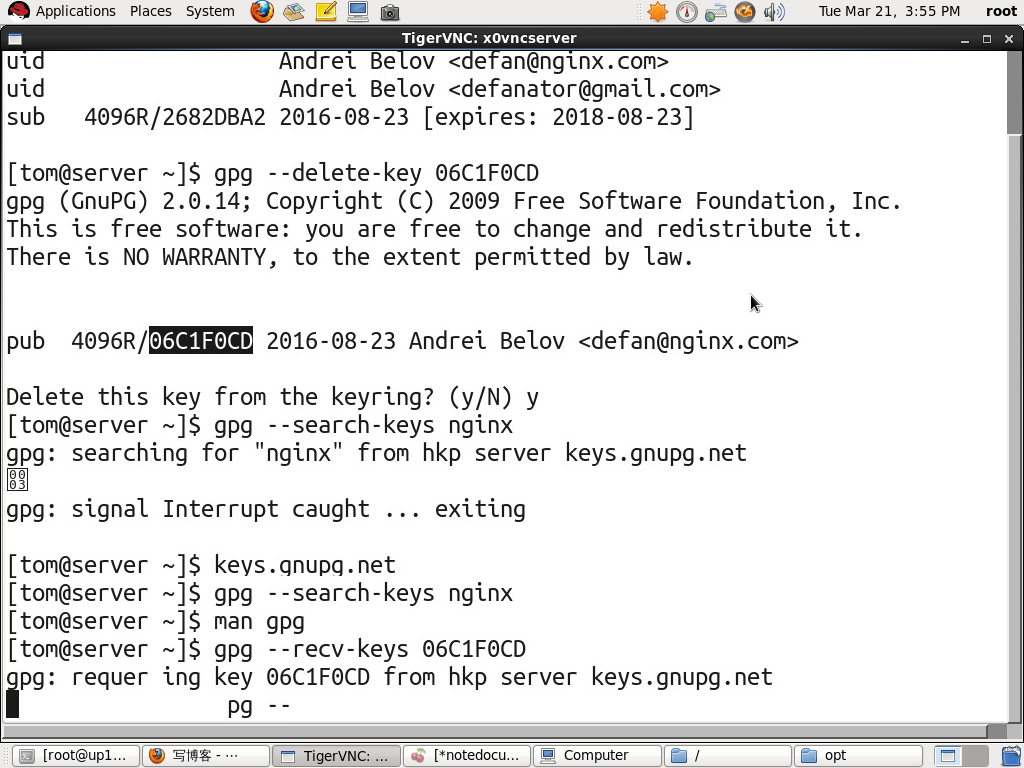Click the 'gpg --delete-key 06C1F0CD' command
The height and width of the screenshot is (768, 1024).
(376, 173)
